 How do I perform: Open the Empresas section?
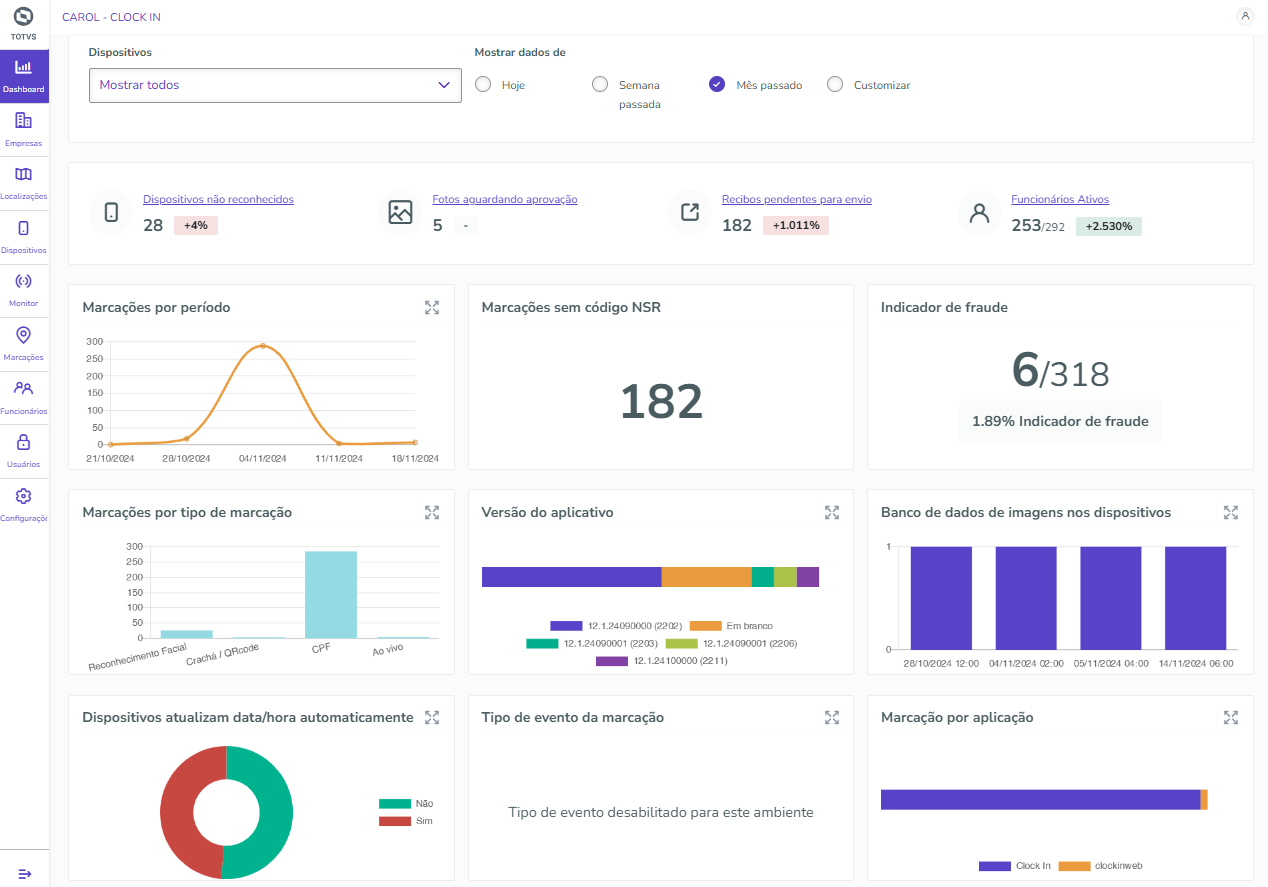(x=24, y=130)
